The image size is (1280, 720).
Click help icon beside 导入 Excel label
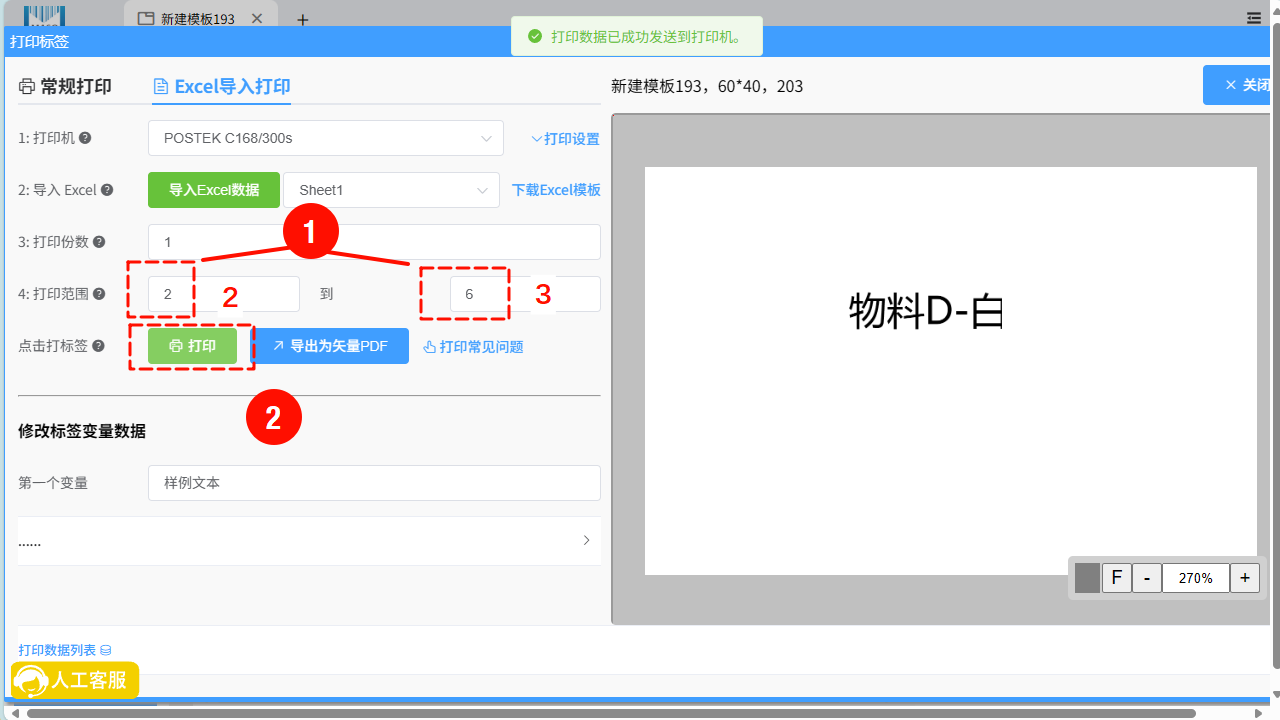coord(107,190)
